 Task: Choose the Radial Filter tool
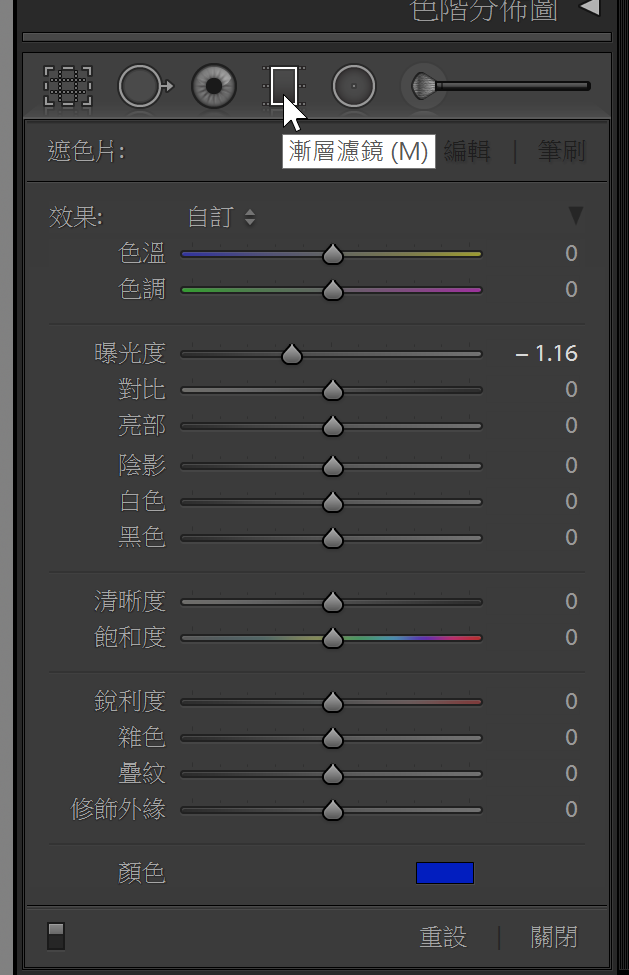click(x=353, y=87)
